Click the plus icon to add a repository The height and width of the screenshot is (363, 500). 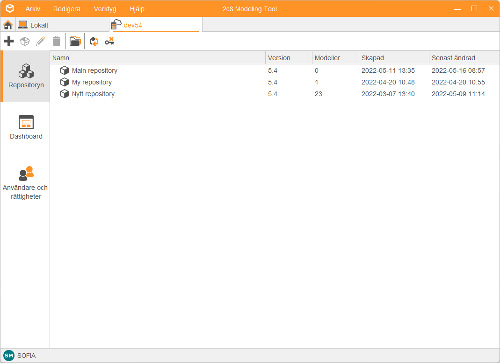(x=9, y=41)
